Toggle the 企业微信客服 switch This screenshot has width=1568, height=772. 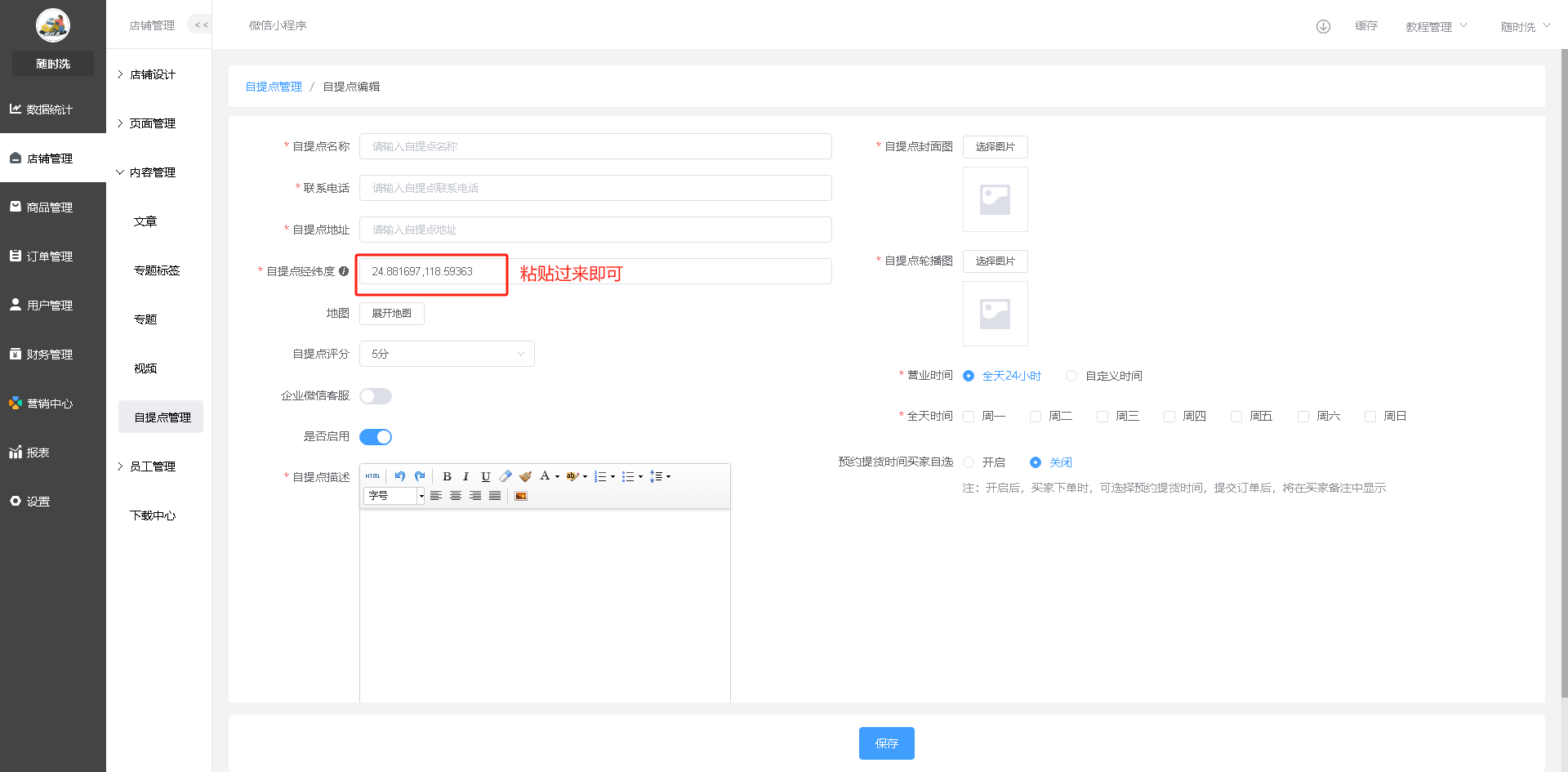tap(376, 396)
